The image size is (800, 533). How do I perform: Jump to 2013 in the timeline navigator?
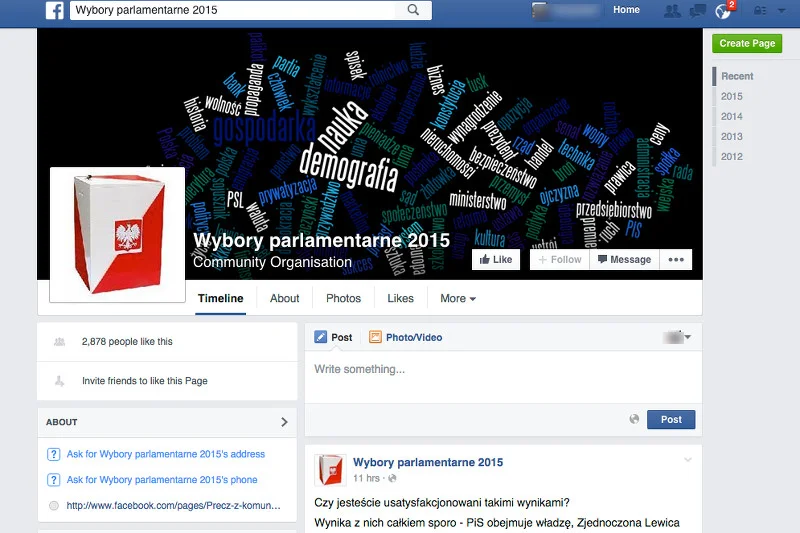[732, 136]
